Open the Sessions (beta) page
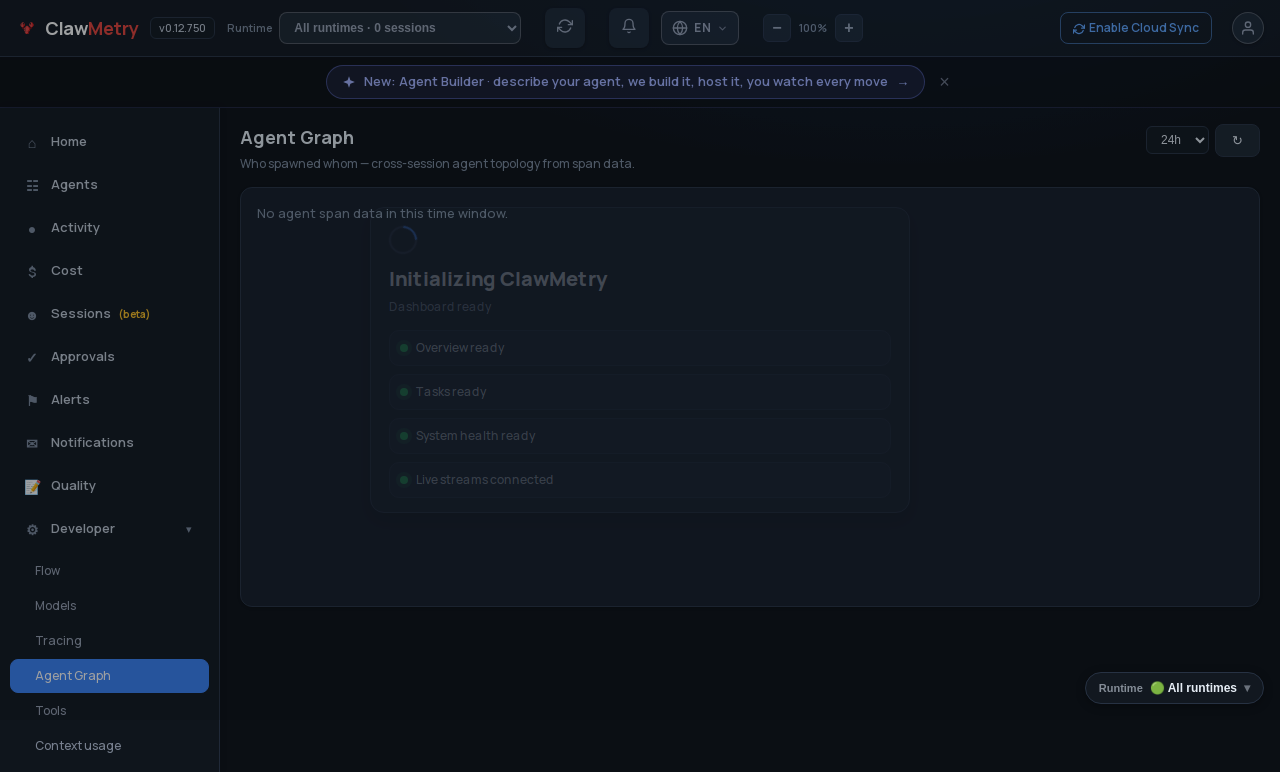This screenshot has width=1280, height=772. [x=109, y=314]
